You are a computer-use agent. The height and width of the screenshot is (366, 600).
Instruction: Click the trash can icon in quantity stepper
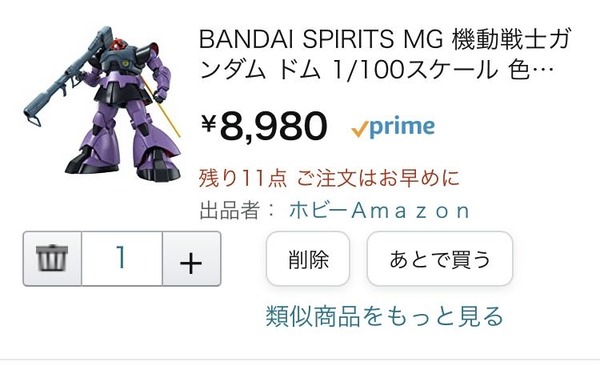52,258
